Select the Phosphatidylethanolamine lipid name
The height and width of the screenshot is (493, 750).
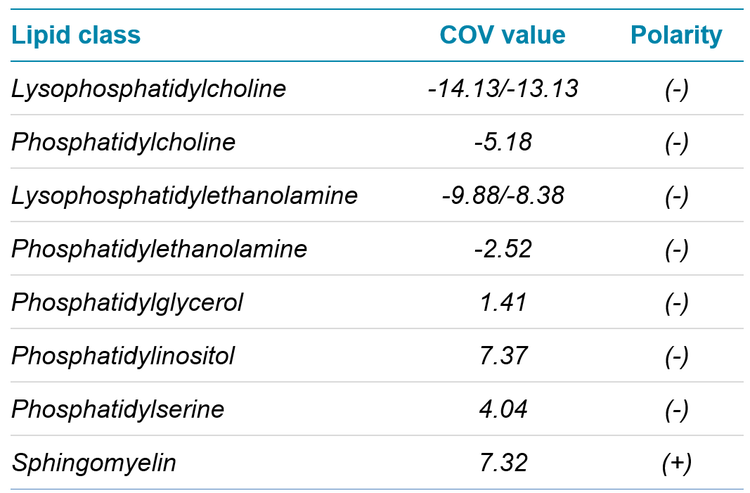(x=159, y=249)
